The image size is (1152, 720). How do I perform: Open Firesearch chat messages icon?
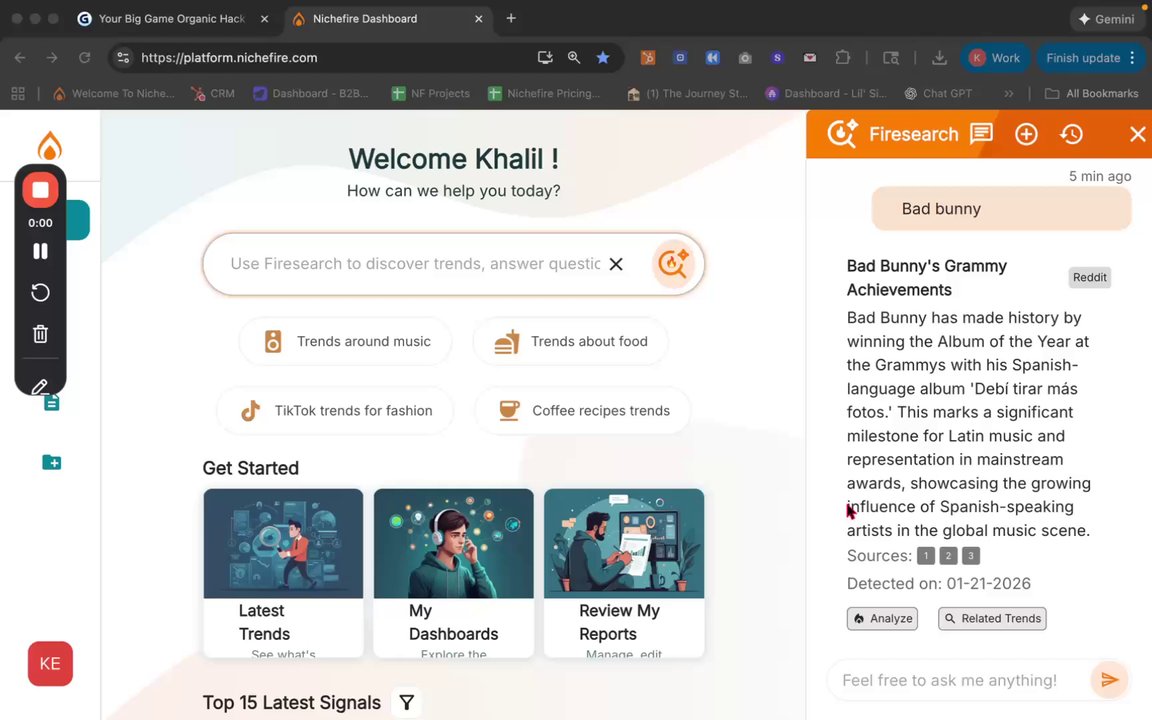point(981,134)
